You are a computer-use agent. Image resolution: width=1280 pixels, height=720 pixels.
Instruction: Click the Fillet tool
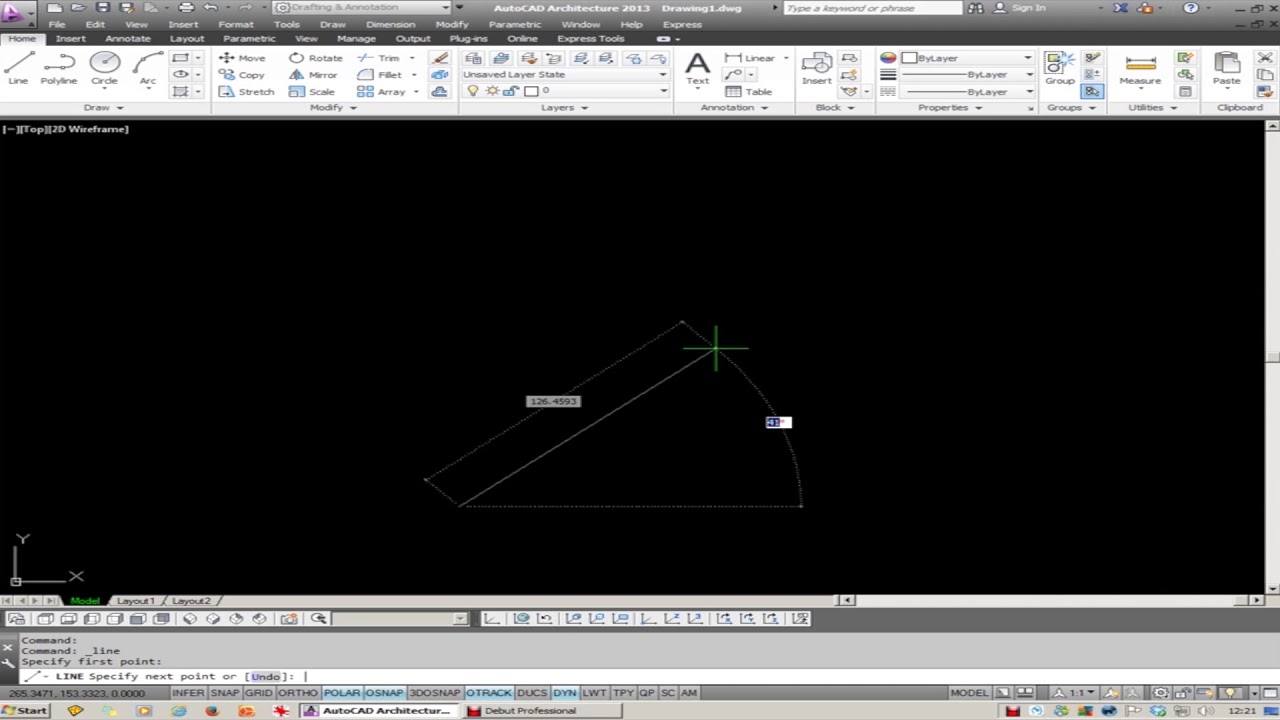coord(380,75)
